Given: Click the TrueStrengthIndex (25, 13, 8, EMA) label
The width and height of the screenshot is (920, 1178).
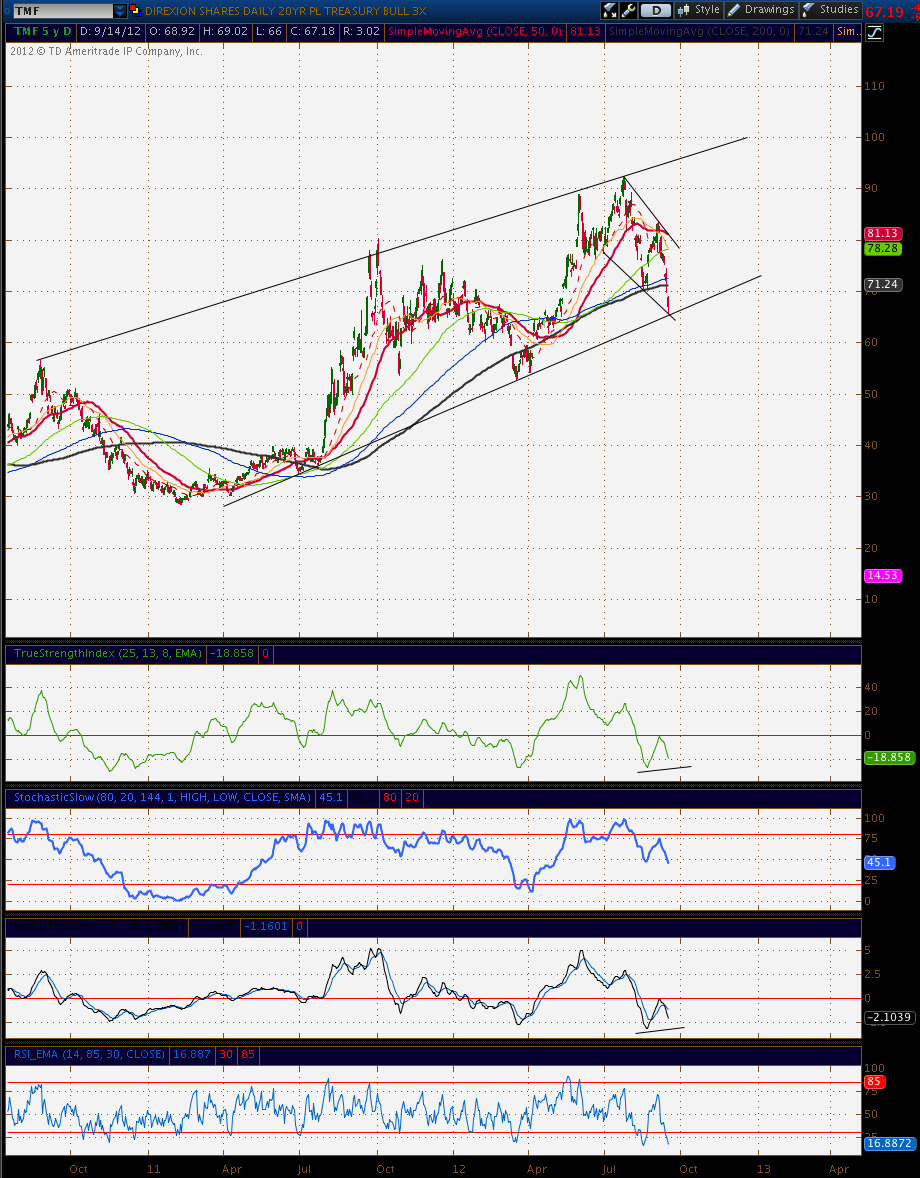Looking at the screenshot, I should 107,654.
